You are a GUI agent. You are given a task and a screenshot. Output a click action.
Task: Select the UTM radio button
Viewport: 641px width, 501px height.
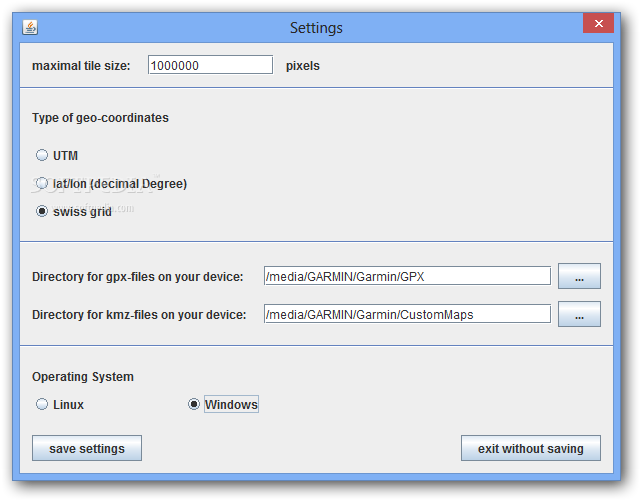(42, 155)
